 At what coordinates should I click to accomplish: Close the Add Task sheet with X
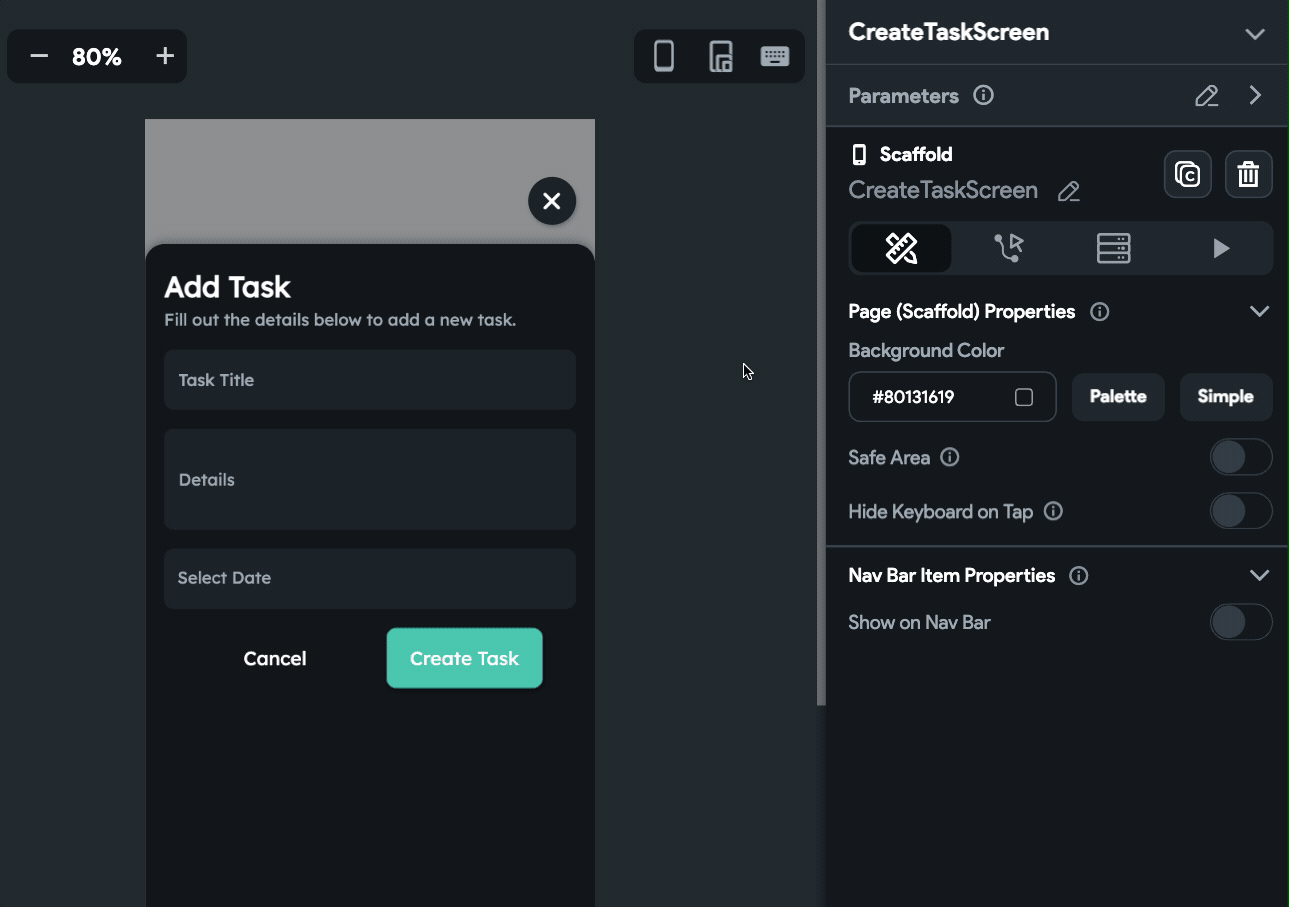(x=552, y=201)
